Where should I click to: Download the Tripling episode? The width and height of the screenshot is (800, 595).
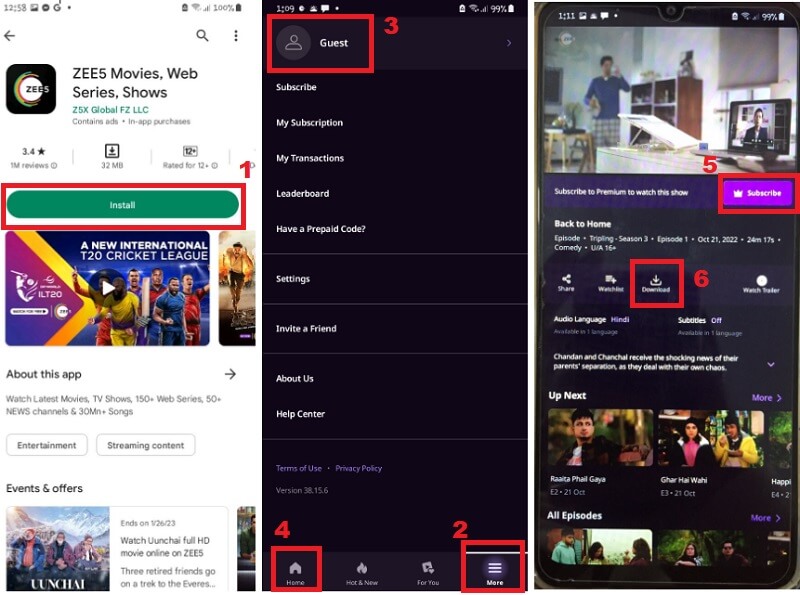(656, 283)
